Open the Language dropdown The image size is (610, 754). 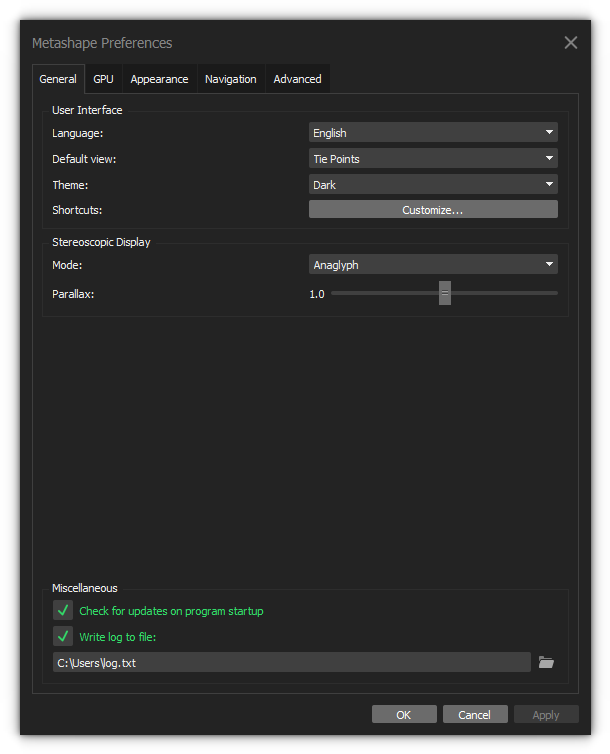(433, 132)
